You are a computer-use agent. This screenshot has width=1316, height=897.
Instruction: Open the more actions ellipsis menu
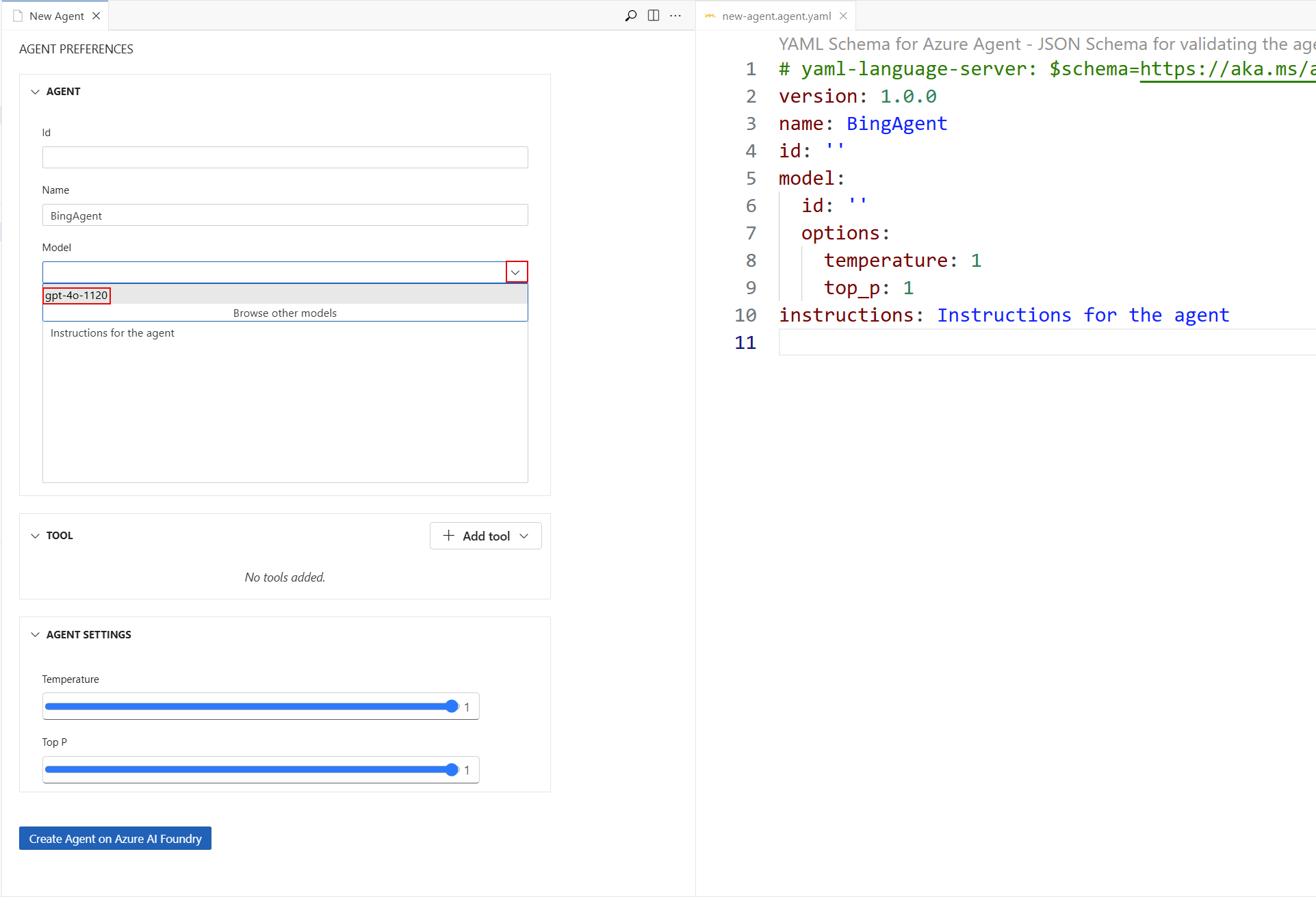click(675, 16)
